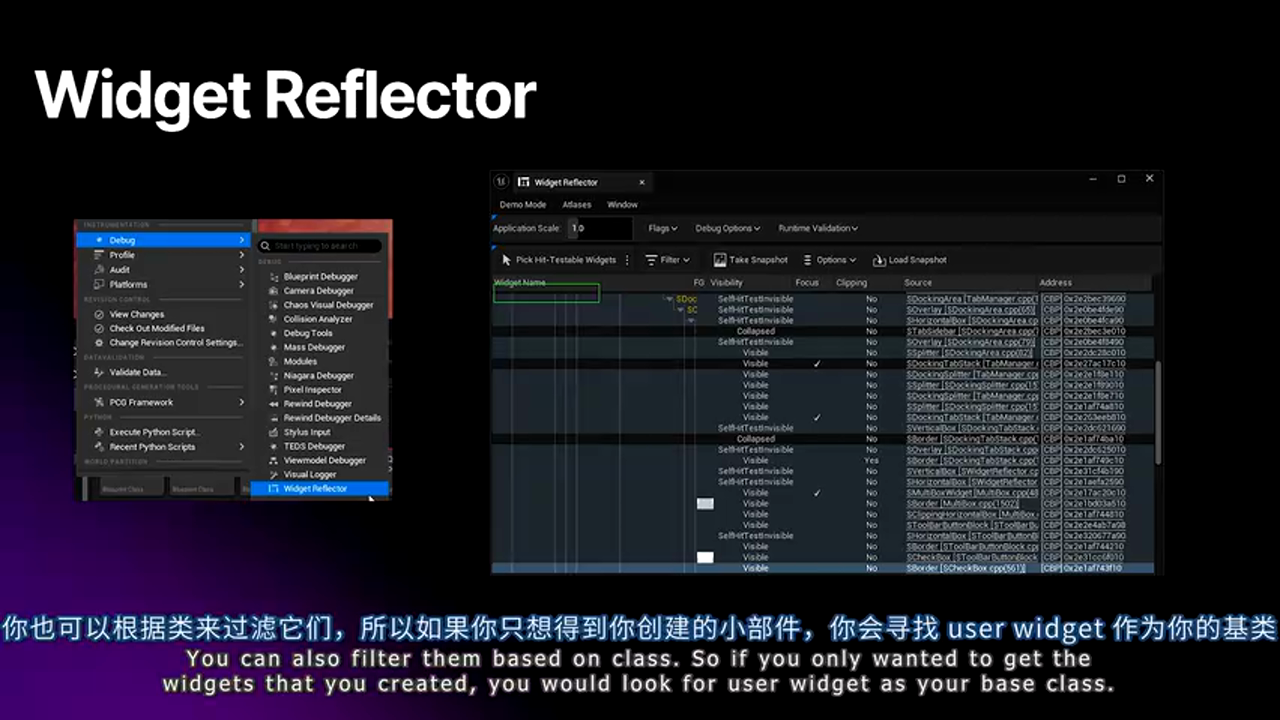The height and width of the screenshot is (720, 1280).
Task: Toggle the Focus checkmark on the SSplitter row
Action: click(x=817, y=364)
